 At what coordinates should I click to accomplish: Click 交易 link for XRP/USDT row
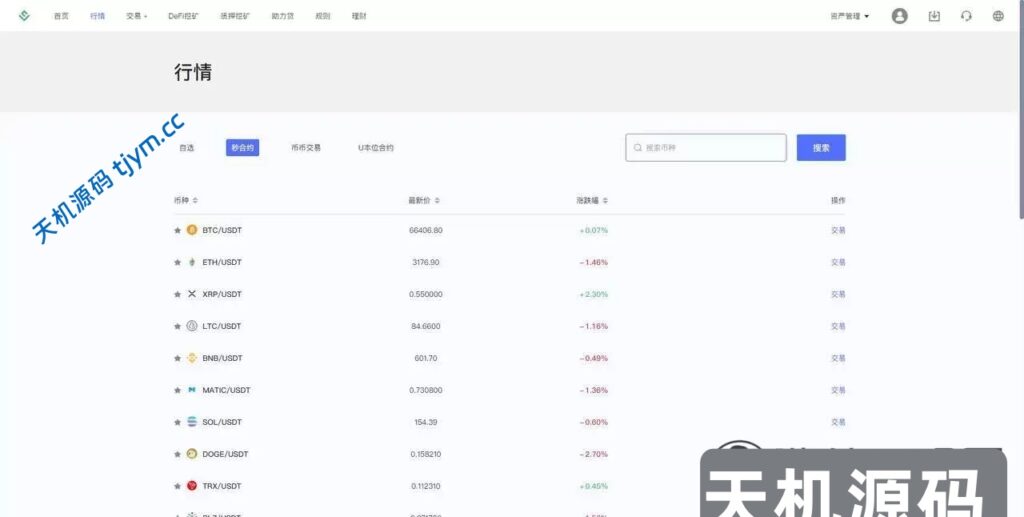pos(838,294)
